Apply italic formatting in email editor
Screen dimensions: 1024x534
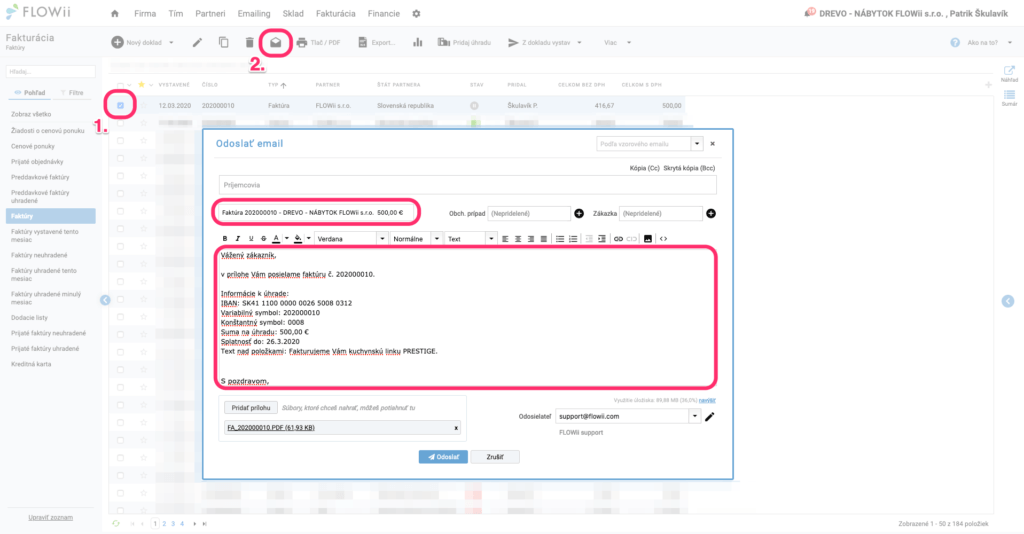[238, 239]
